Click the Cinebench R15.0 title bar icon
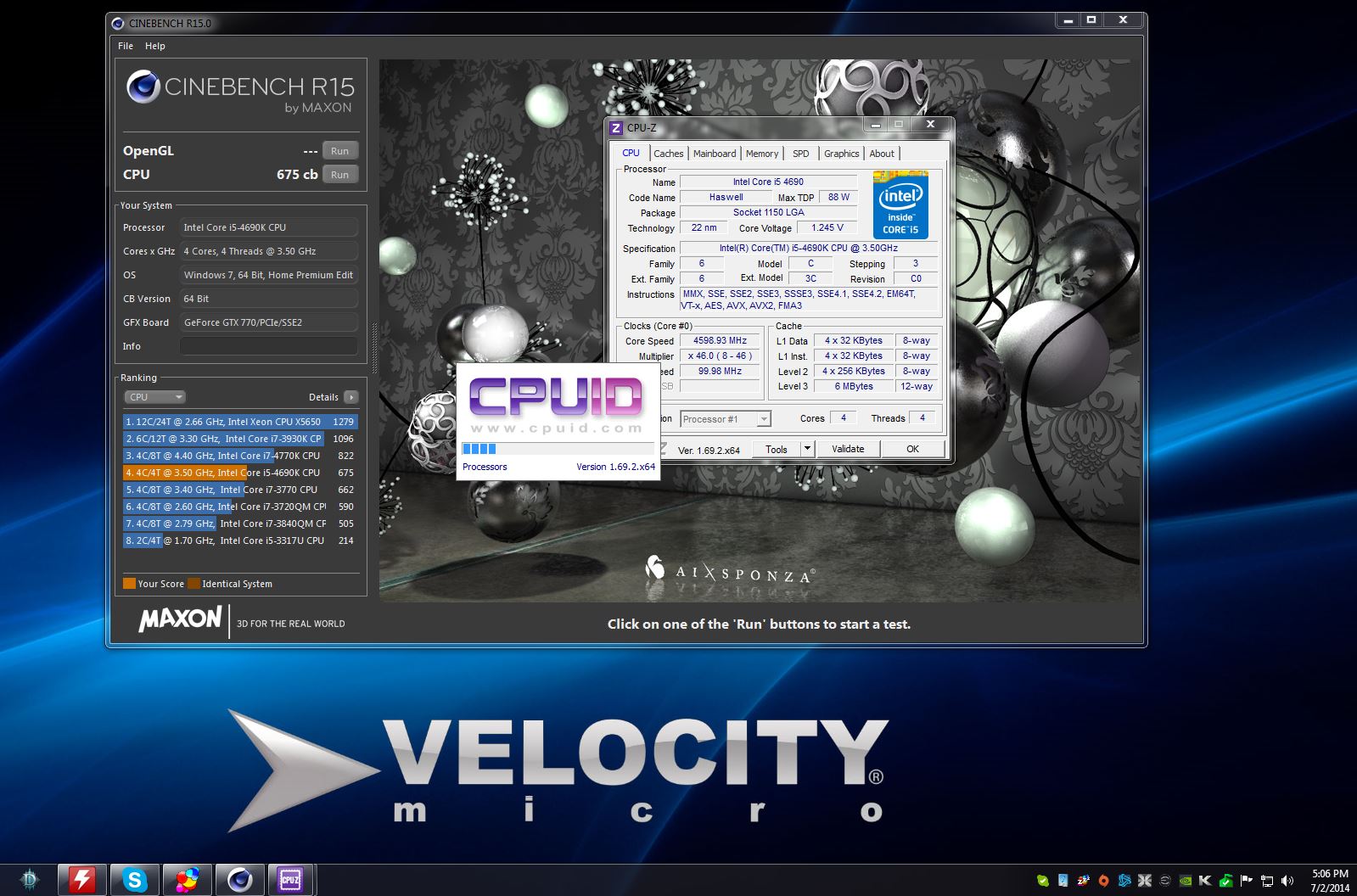Viewport: 1357px width, 896px height. tap(118, 23)
